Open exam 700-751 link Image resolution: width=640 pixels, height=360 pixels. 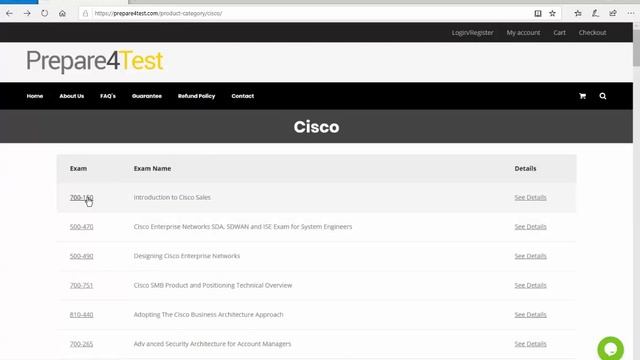(81, 285)
